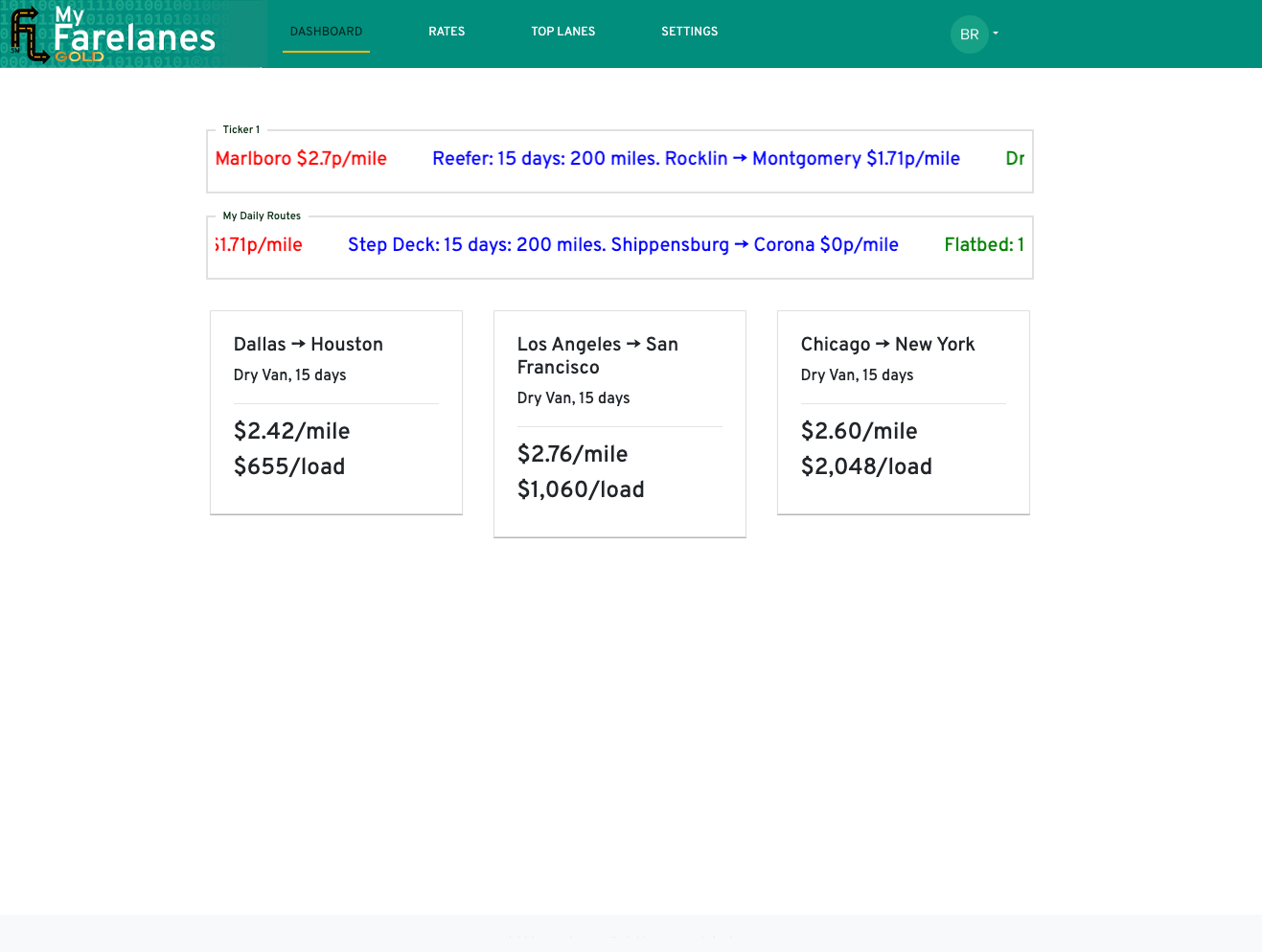
Task: Switch to the Top Lanes tab
Action: [x=563, y=32]
